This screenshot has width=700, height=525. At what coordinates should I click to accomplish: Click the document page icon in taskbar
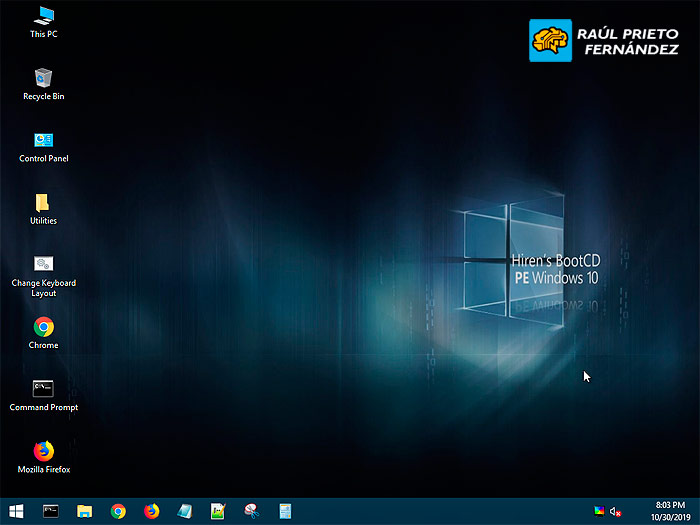click(x=285, y=511)
